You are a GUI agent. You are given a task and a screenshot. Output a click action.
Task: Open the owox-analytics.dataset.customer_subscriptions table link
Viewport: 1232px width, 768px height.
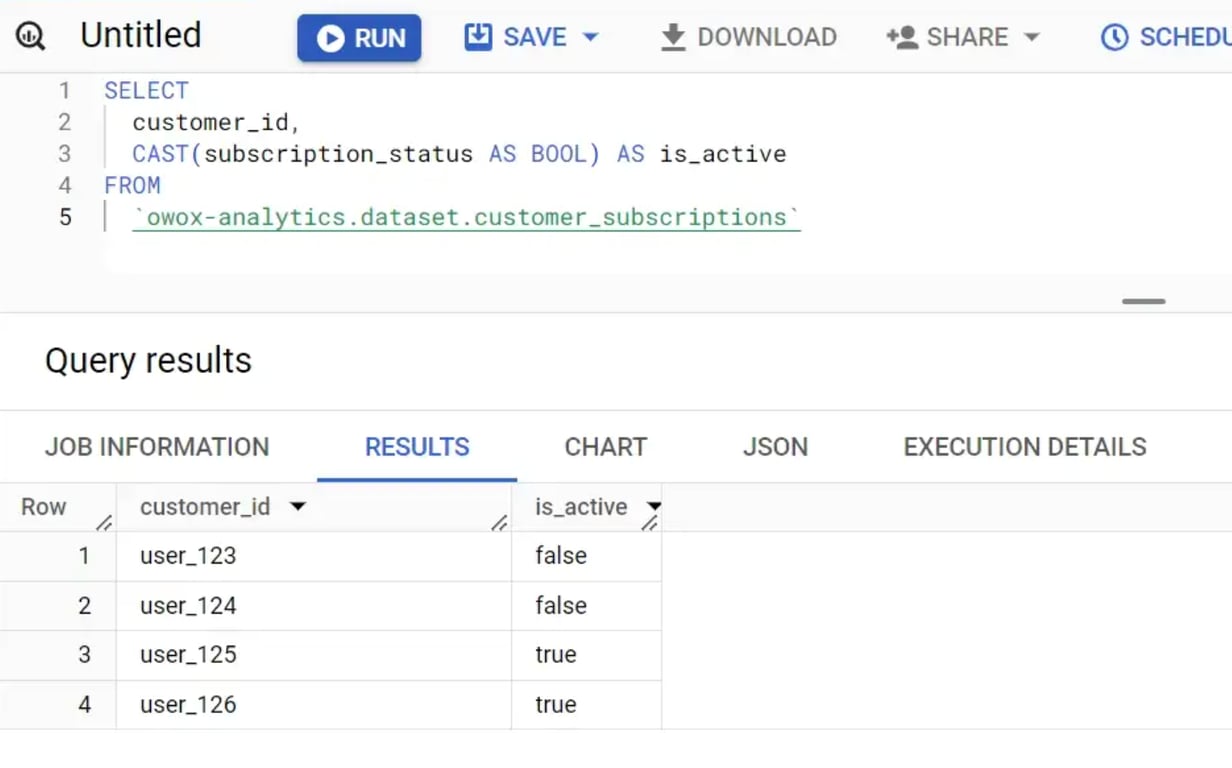466,217
